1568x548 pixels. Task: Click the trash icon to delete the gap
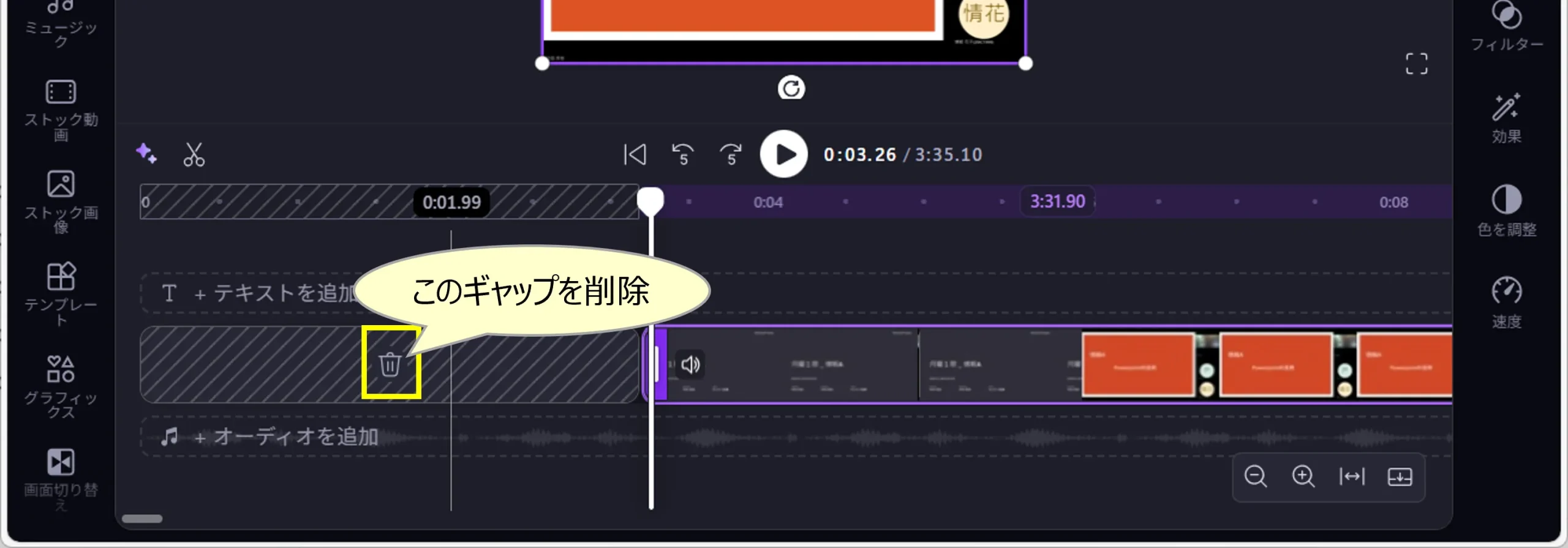[x=390, y=364]
